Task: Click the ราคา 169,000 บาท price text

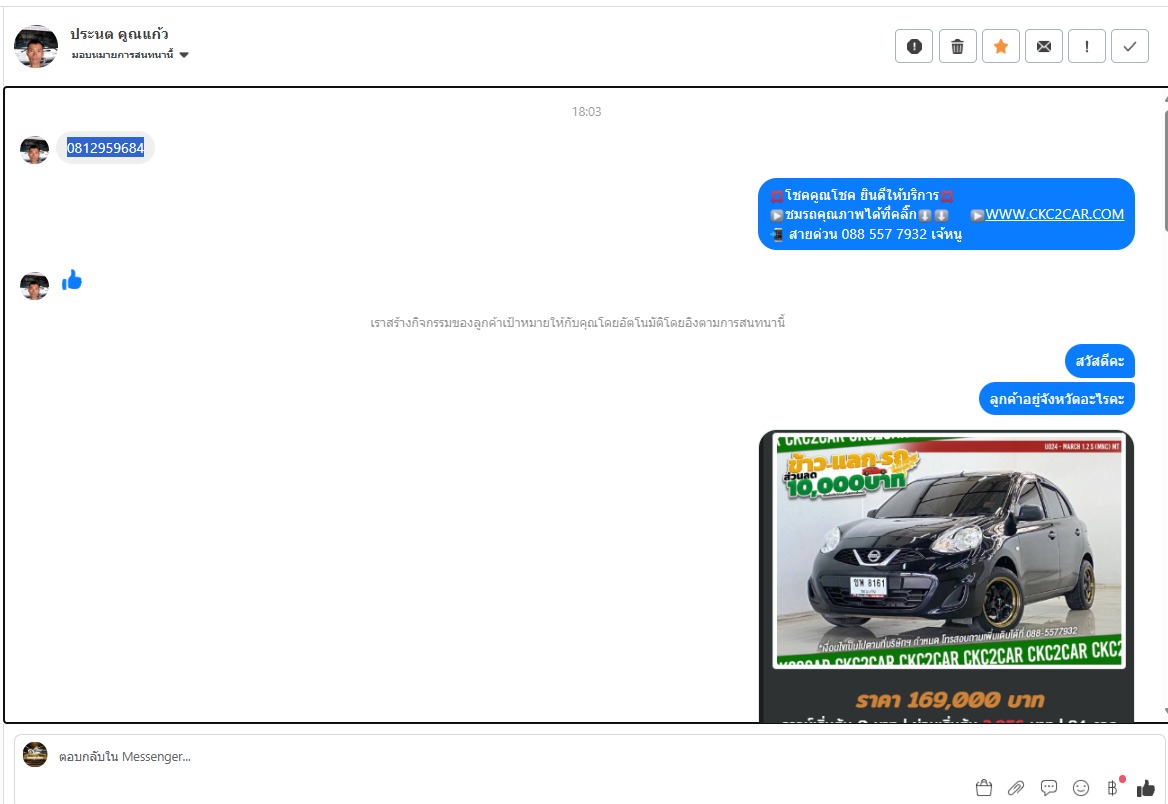Action: 950,700
